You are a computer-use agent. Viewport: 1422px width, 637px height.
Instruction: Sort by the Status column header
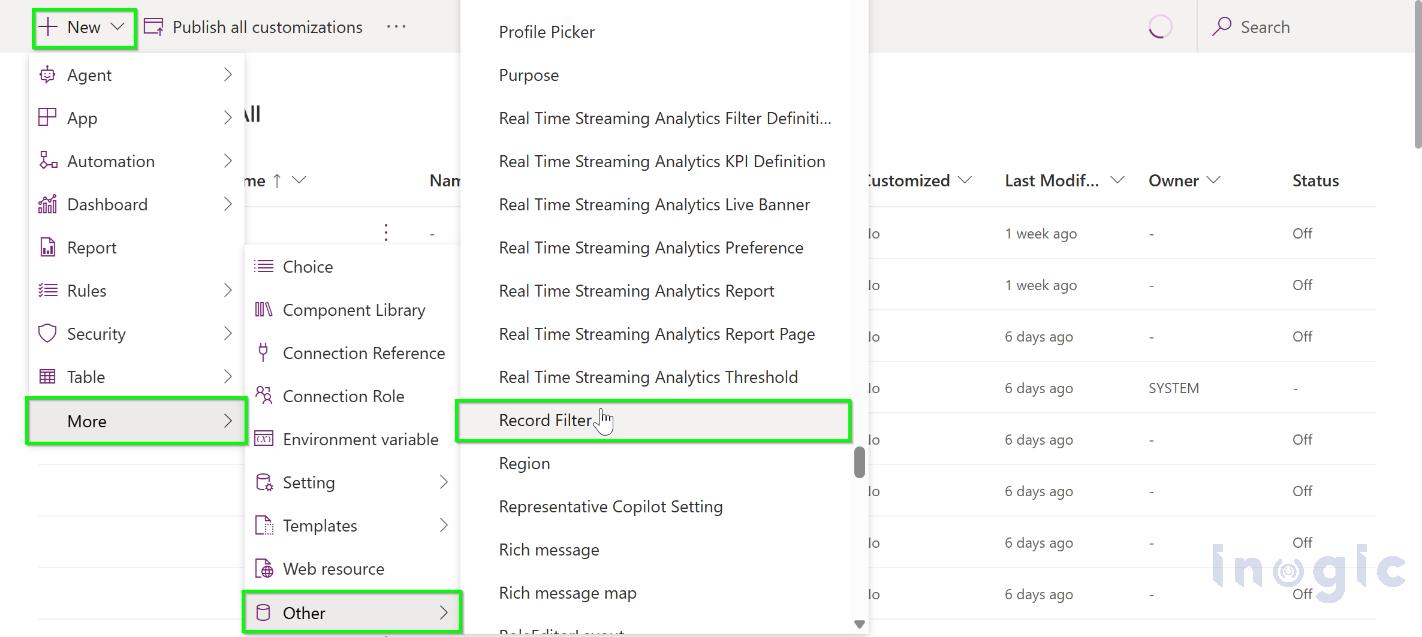pyautogui.click(x=1315, y=180)
